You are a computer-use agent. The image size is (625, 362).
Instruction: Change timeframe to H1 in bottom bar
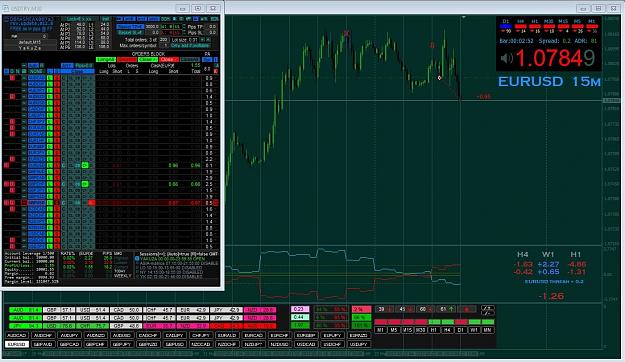click(434, 330)
